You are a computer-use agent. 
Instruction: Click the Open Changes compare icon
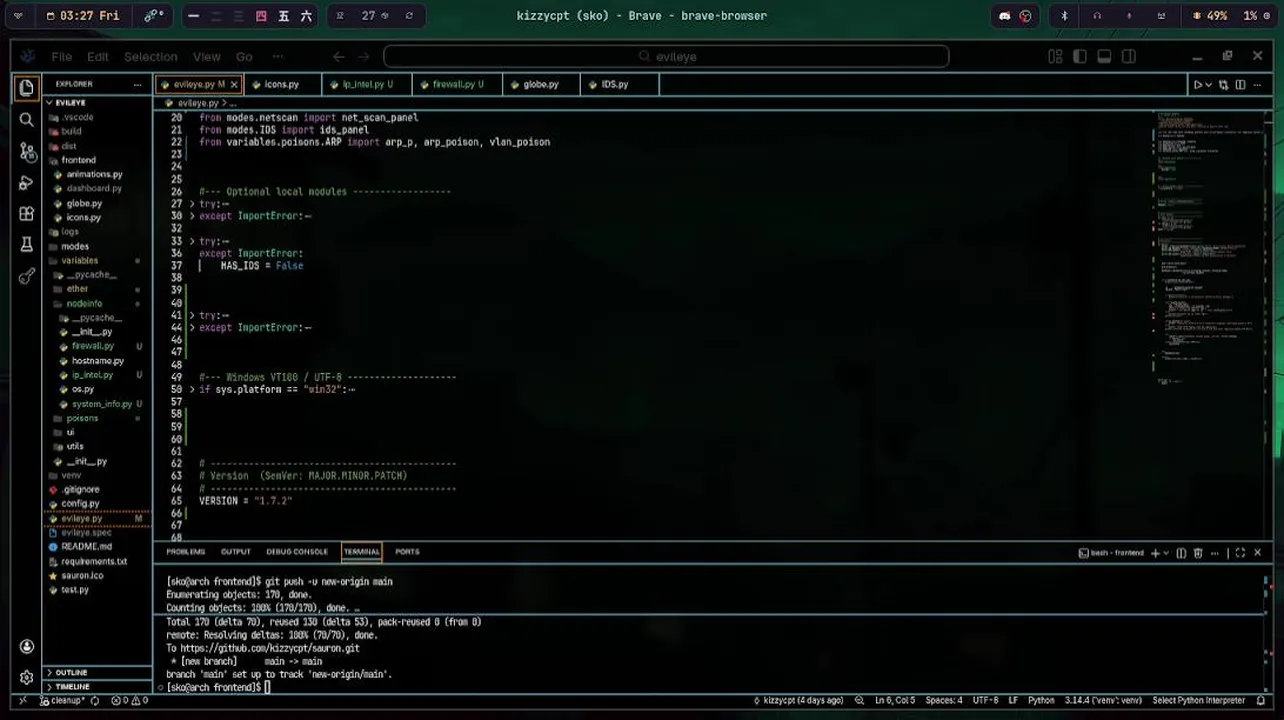pyautogui.click(x=1223, y=85)
